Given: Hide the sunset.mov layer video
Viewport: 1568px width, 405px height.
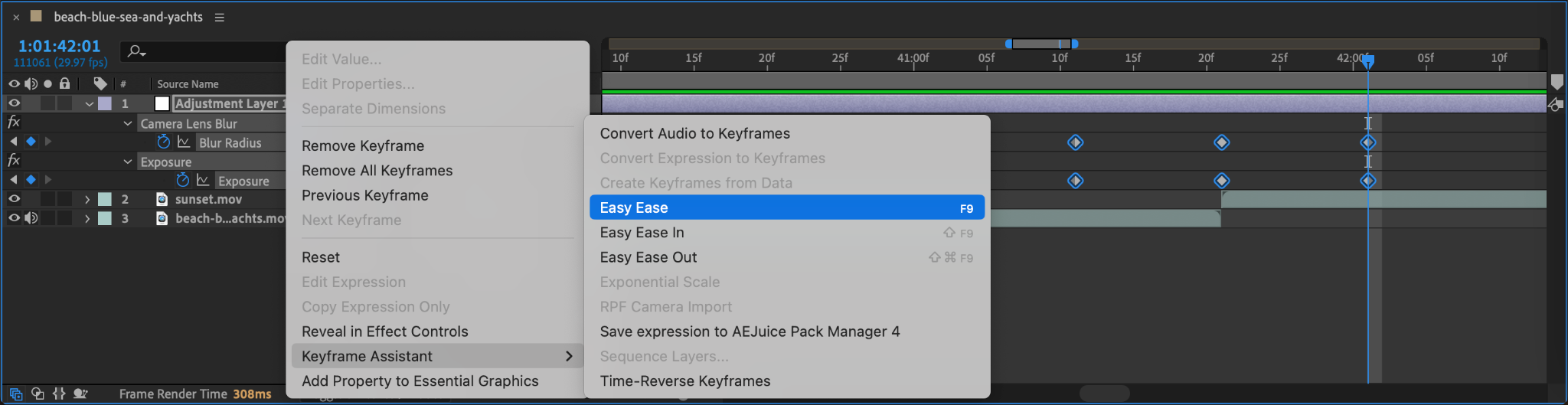Looking at the screenshot, I should (14, 199).
